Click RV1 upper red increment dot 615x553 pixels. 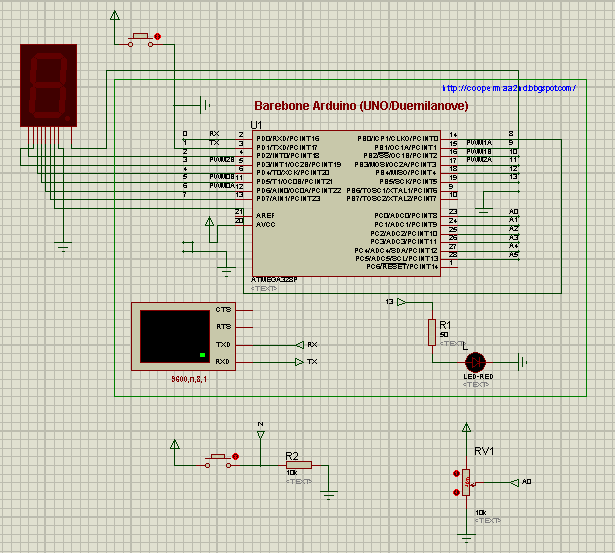(x=456, y=473)
